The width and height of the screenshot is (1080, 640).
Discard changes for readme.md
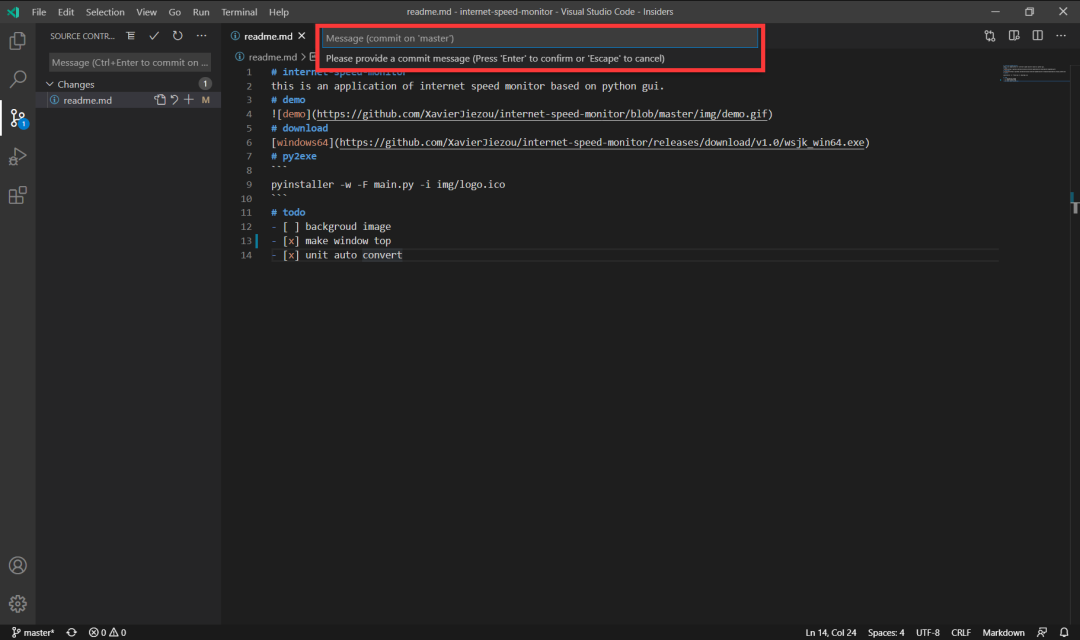coord(174,100)
